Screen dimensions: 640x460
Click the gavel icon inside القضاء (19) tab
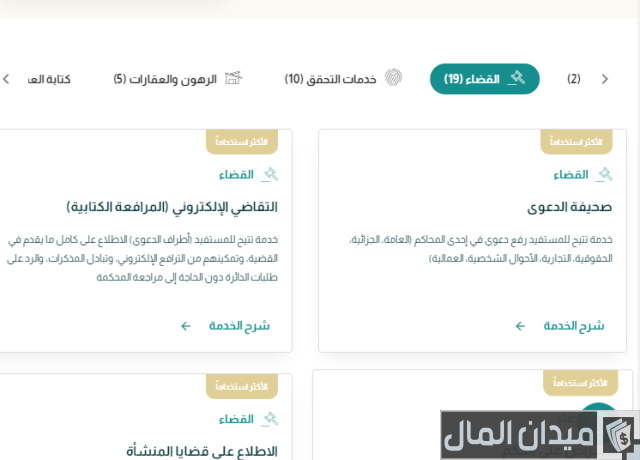(516, 78)
